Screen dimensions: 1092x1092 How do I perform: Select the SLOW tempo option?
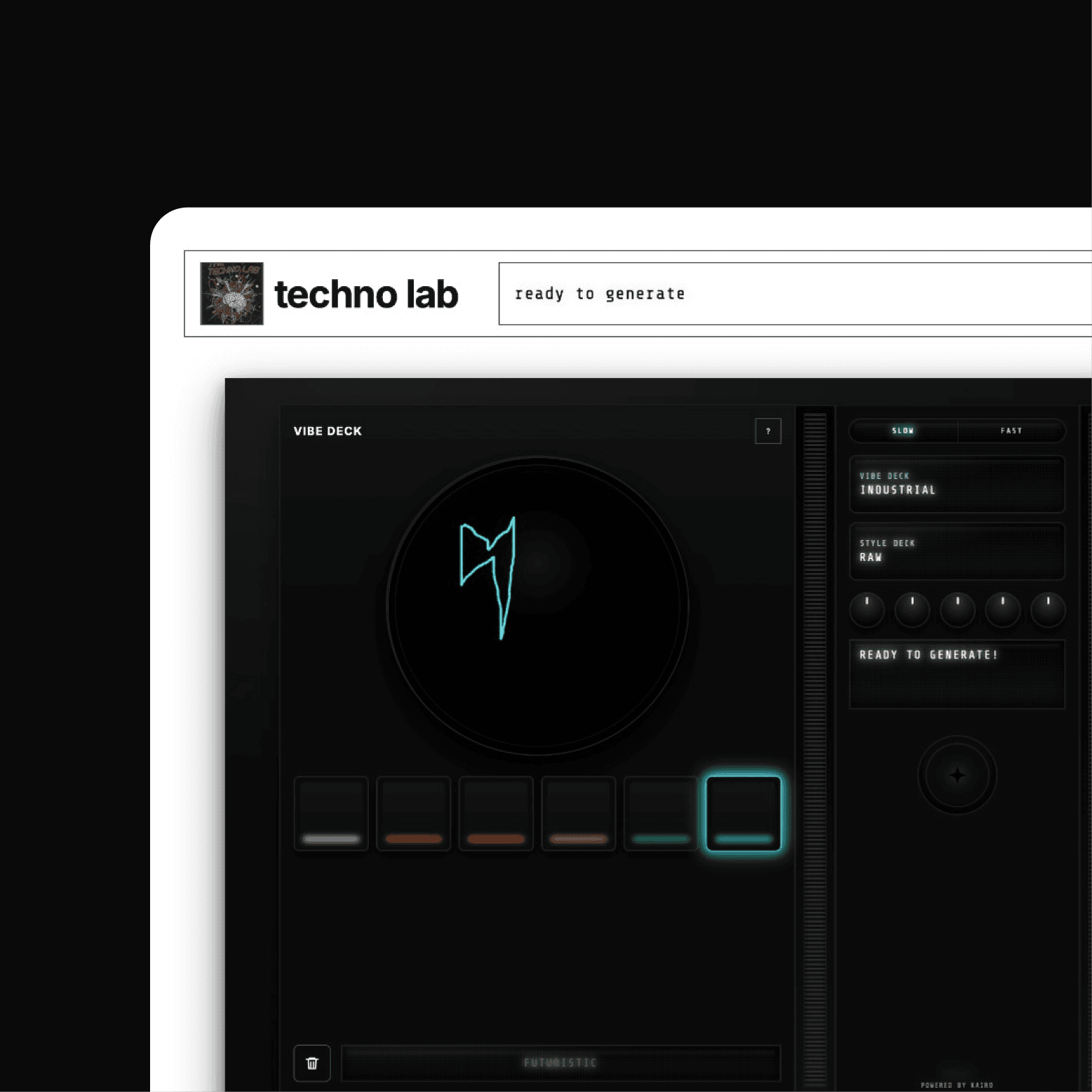tap(903, 431)
